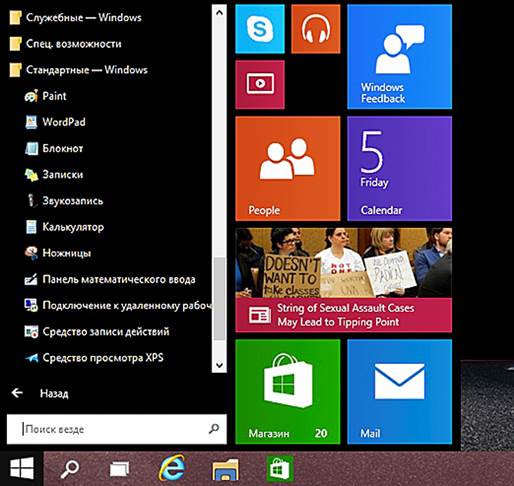Open the Video player tile
The width and height of the screenshot is (514, 486).
pyautogui.click(x=260, y=85)
